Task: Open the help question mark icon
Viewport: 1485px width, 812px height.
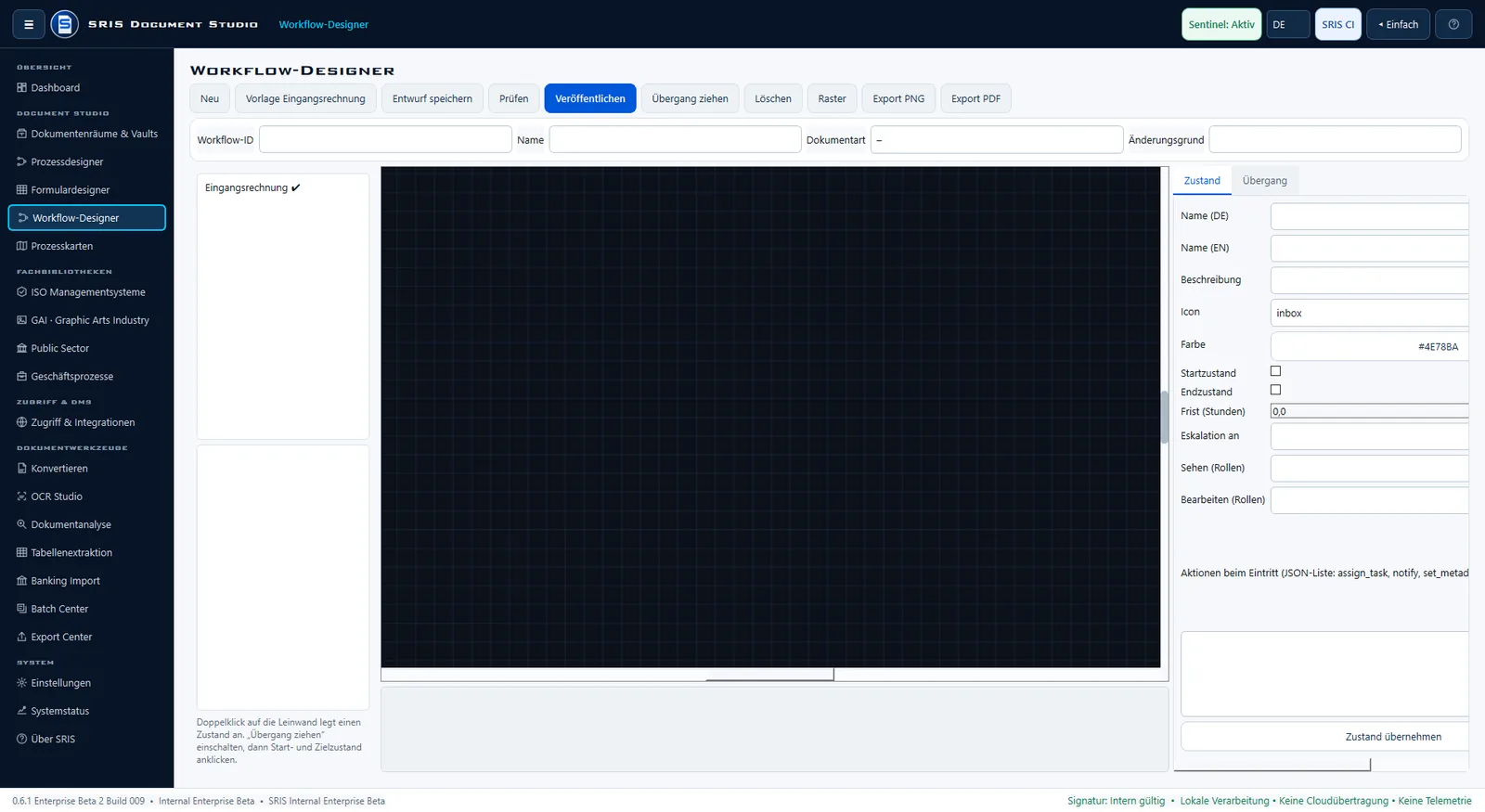Action: [1453, 24]
